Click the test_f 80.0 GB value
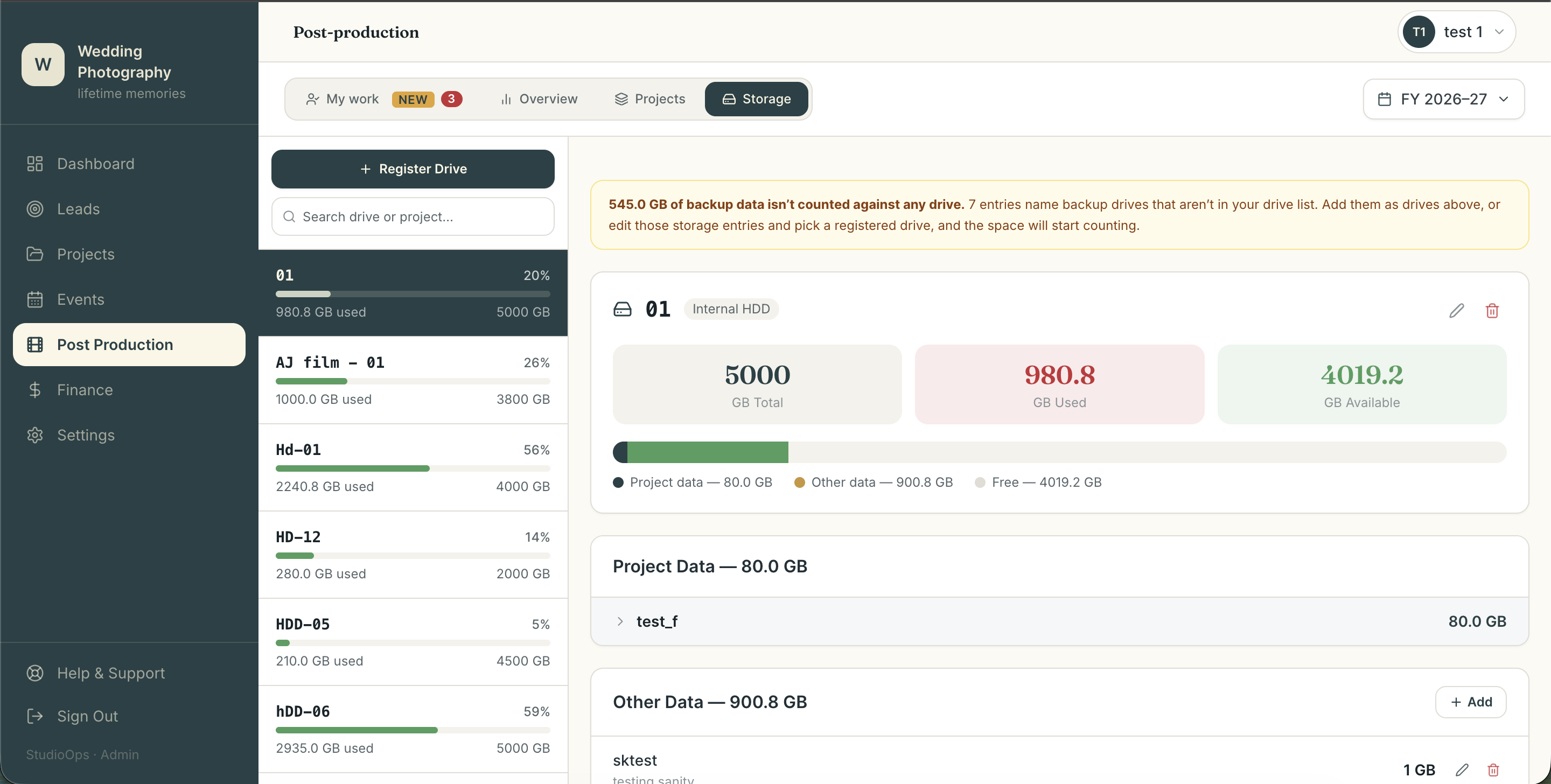 click(x=1477, y=621)
